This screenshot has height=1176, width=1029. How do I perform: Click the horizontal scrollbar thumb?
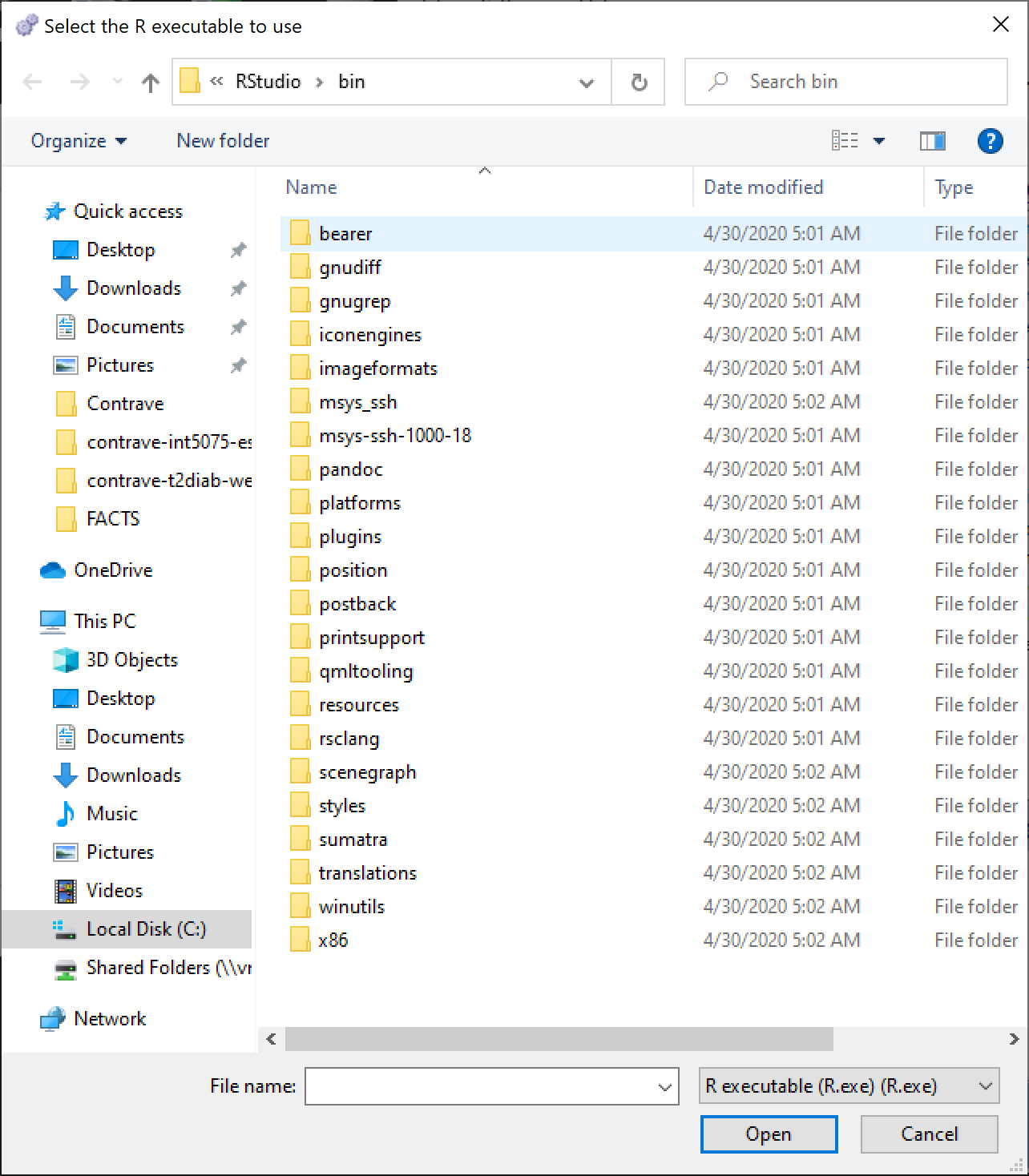559,1039
